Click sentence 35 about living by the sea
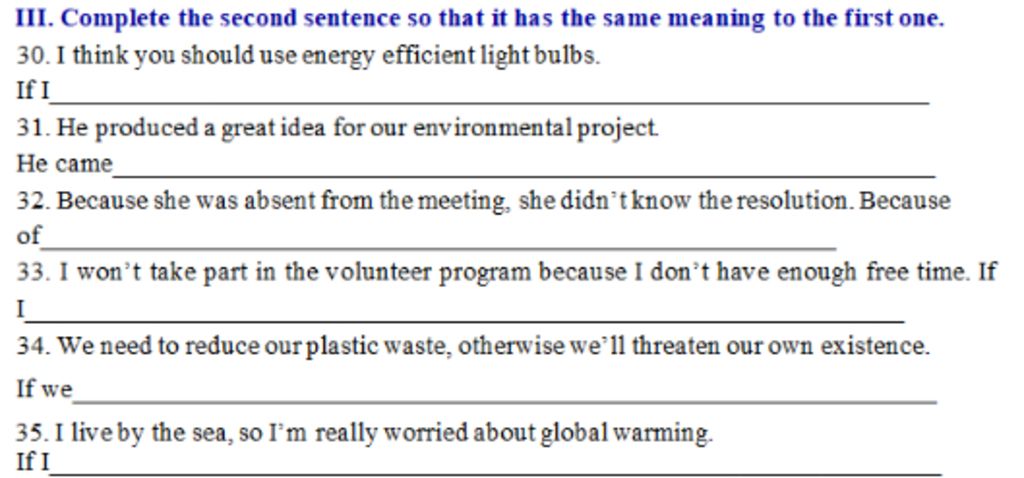Image resolution: width=1024 pixels, height=478 pixels. [365, 433]
